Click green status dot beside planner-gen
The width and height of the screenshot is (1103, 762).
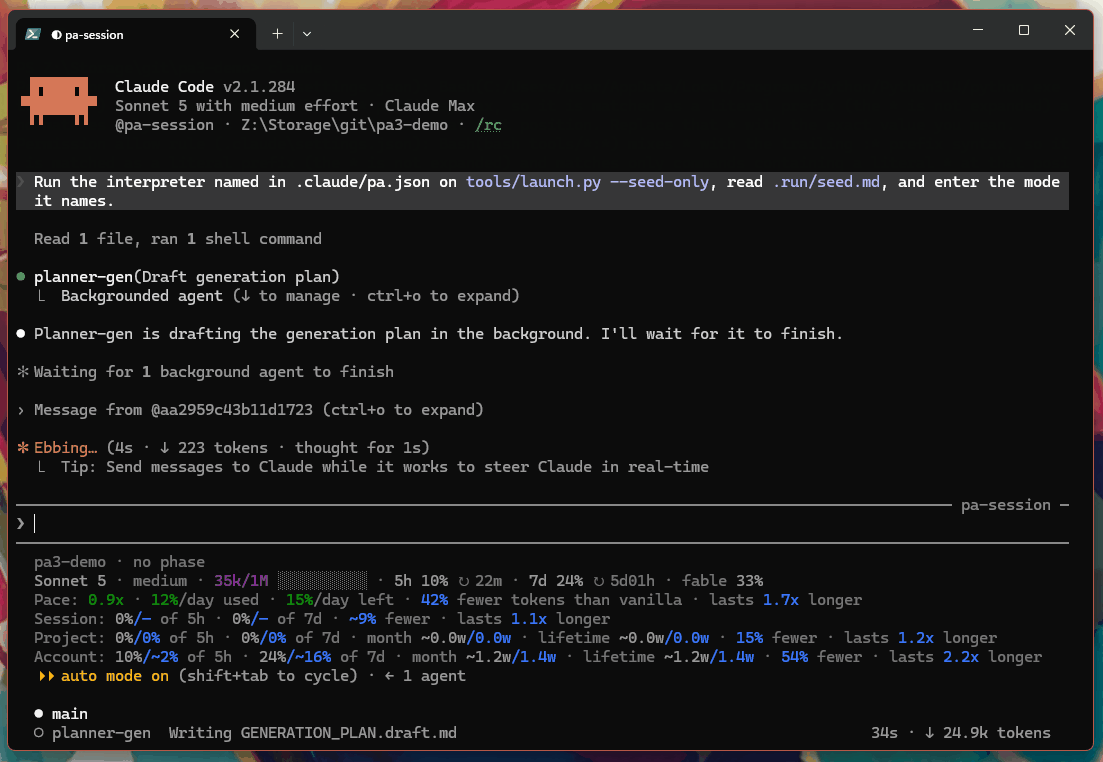(21, 277)
